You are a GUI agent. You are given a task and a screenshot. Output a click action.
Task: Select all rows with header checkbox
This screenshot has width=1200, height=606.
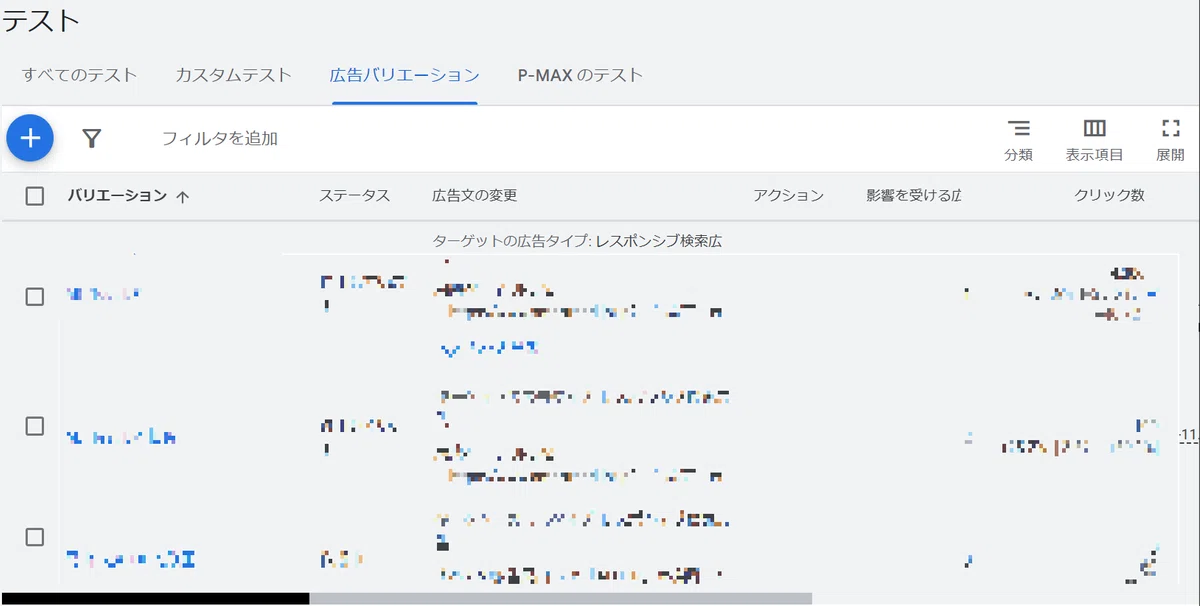tap(35, 196)
